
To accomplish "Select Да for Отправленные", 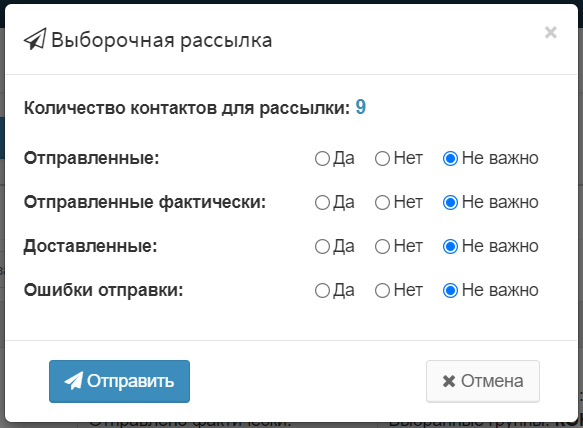I will [x=322, y=159].
